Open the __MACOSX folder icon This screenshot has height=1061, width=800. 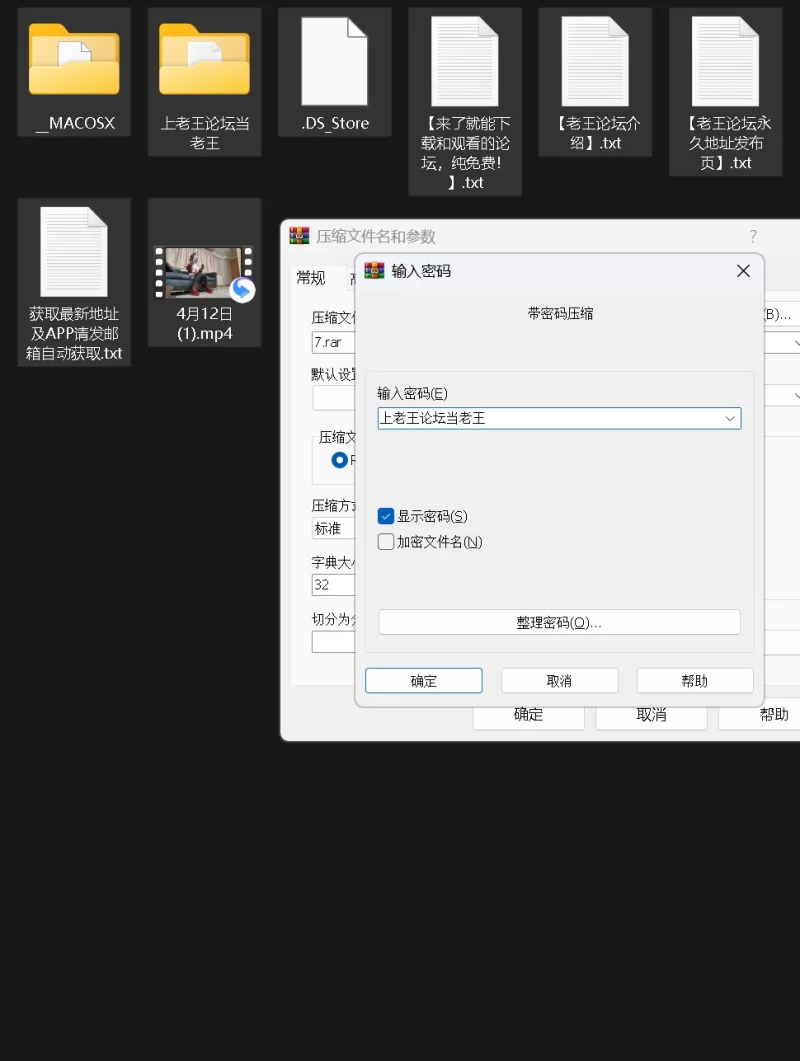click(74, 60)
